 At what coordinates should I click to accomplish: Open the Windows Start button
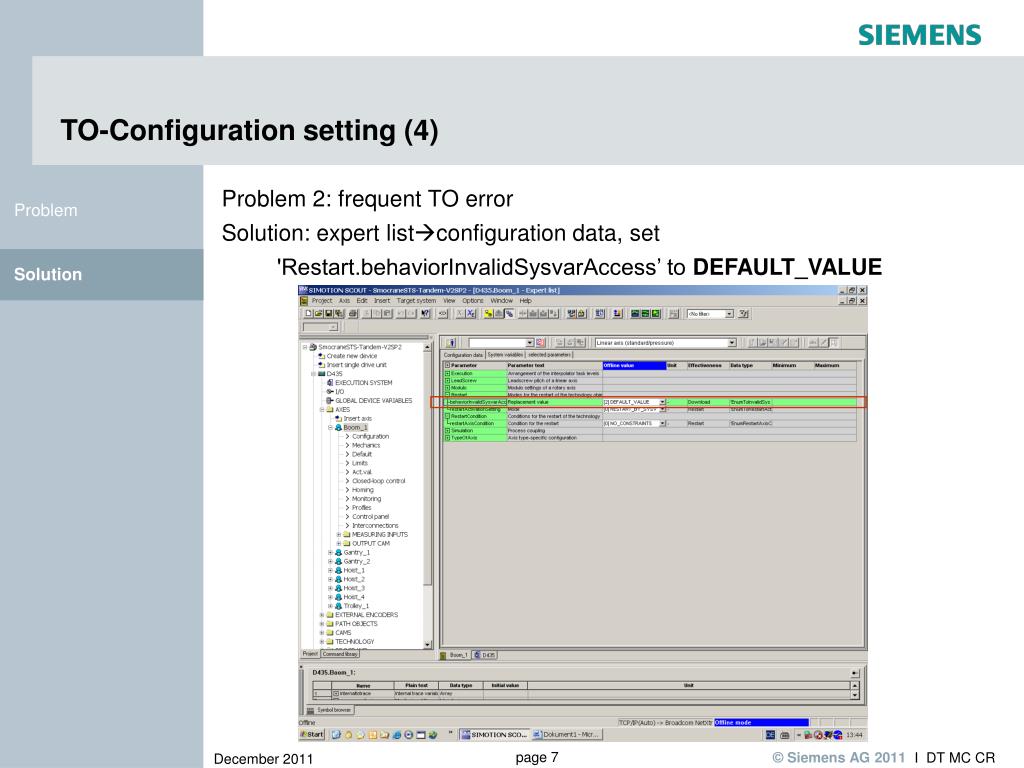312,735
